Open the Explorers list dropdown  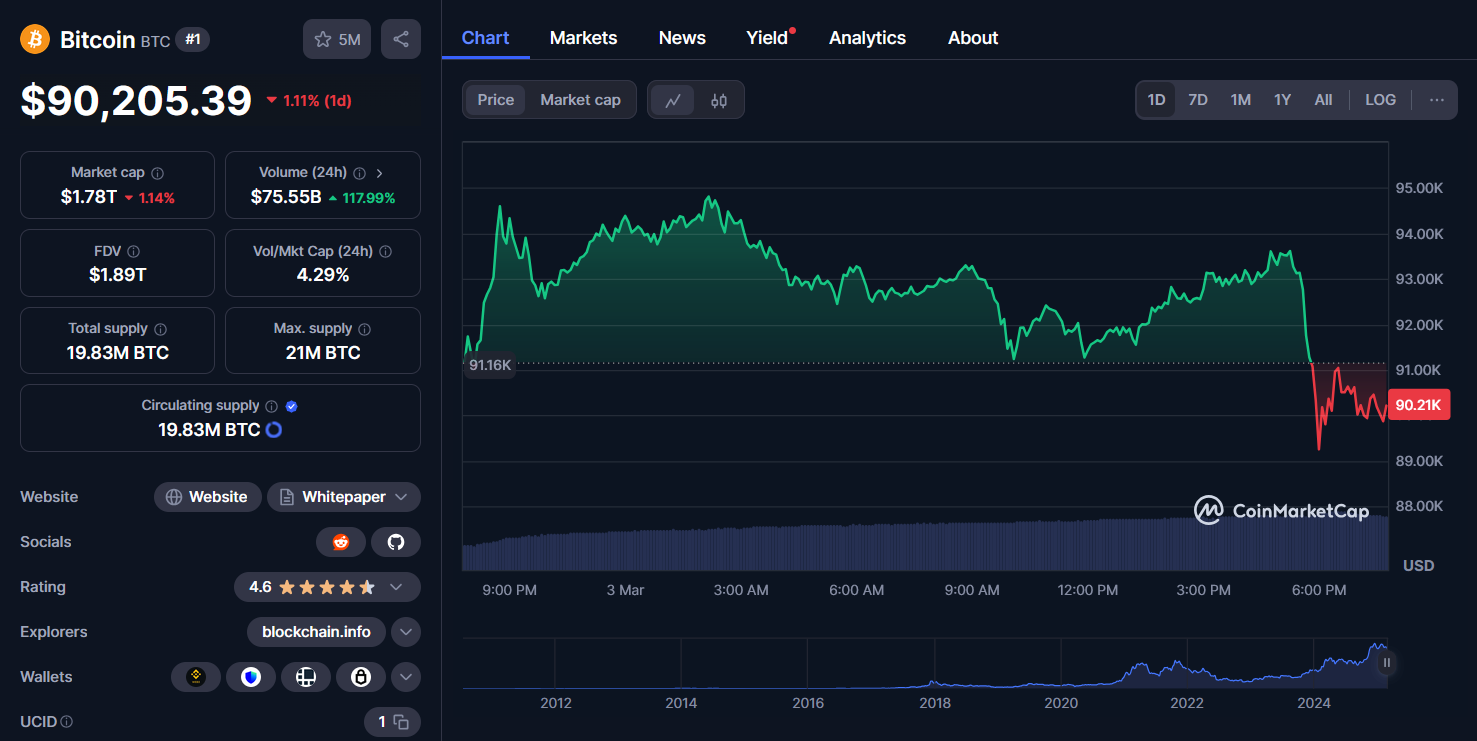[405, 632]
